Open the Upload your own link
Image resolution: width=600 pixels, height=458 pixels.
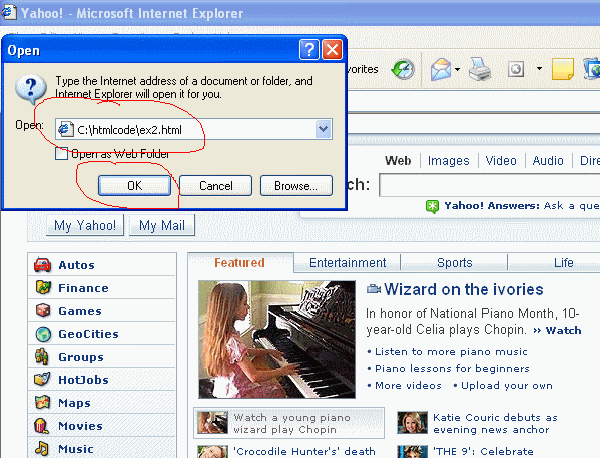[x=507, y=385]
